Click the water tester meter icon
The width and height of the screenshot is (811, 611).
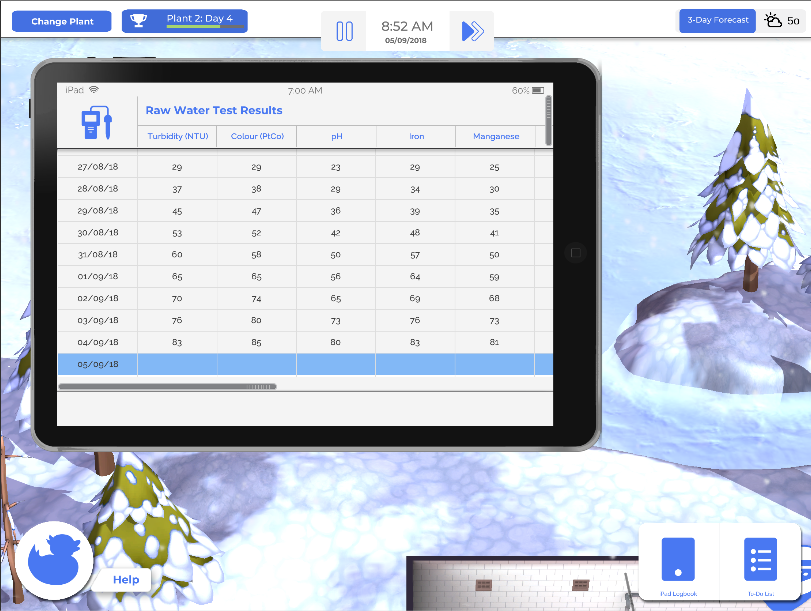click(x=97, y=124)
